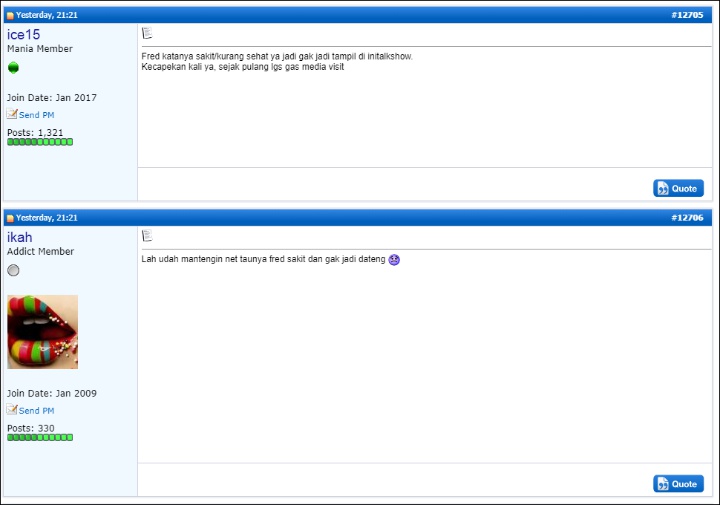
Task: Click 'Mania Member' rank label
Action: (40, 49)
